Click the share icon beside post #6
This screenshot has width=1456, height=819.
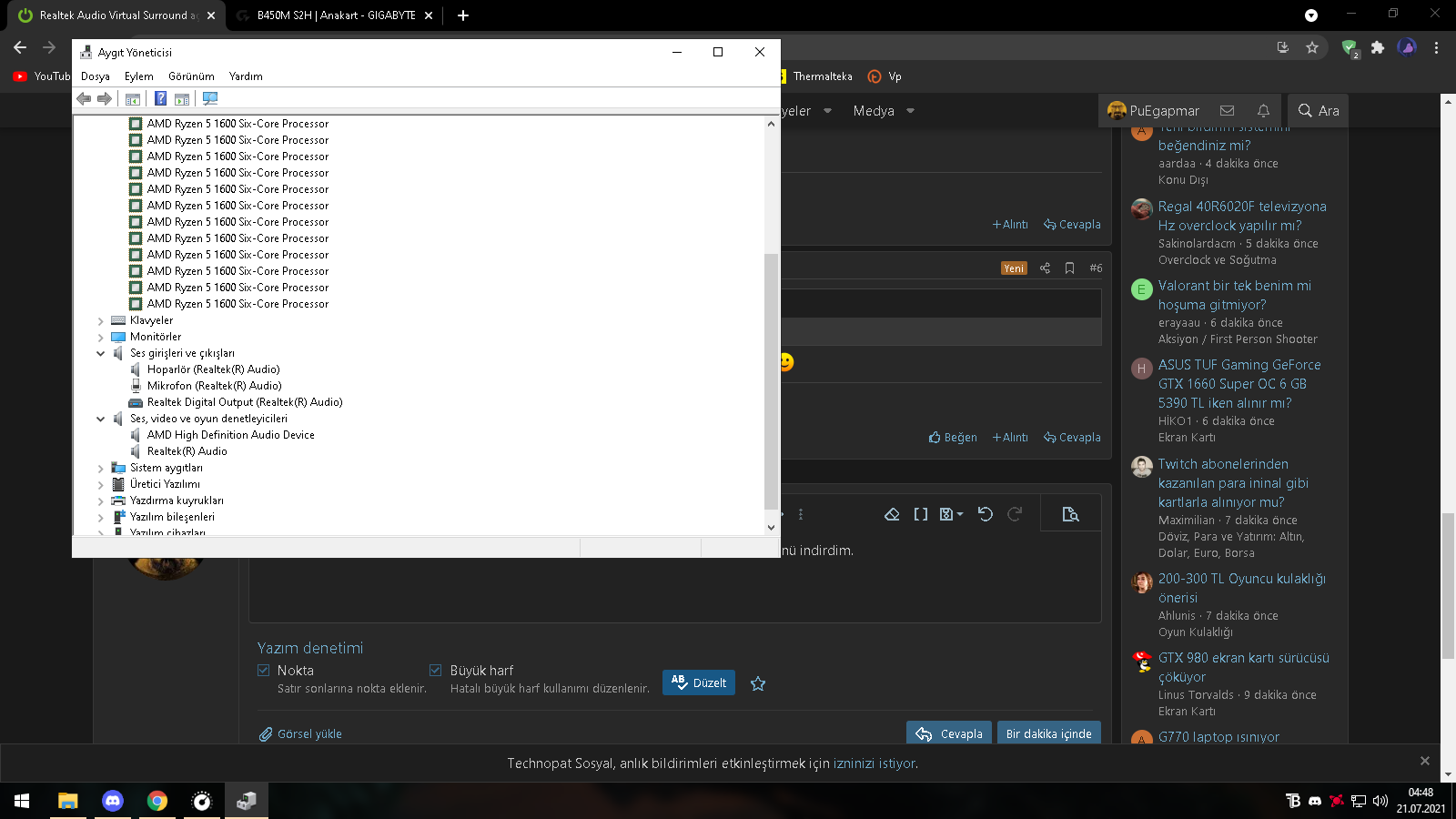1045,268
